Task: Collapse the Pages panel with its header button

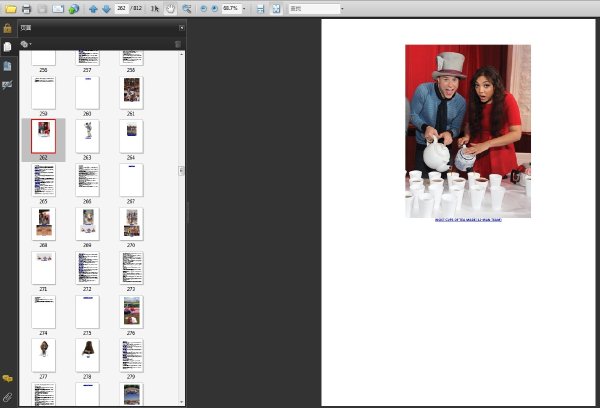Action: click(181, 28)
